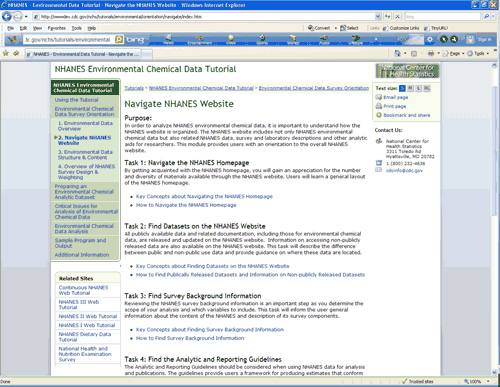Stop loading with the X stop icon
The image size is (500, 387).
pyautogui.click(x=397, y=16)
